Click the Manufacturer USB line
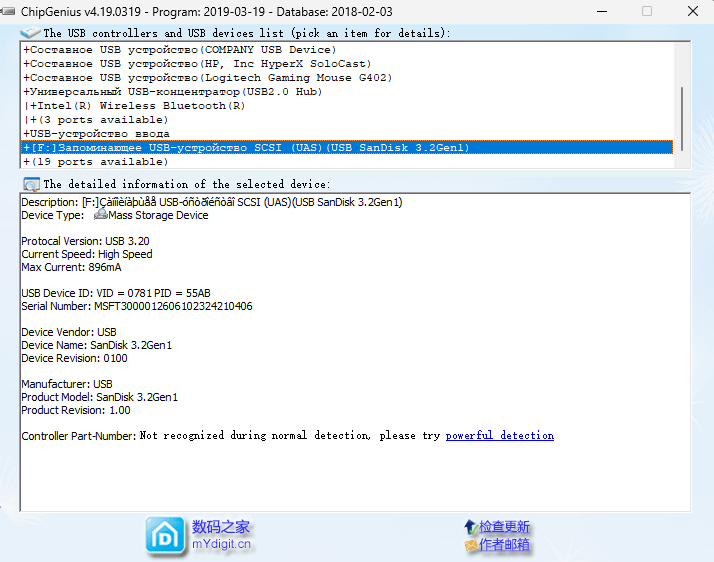 point(67,384)
